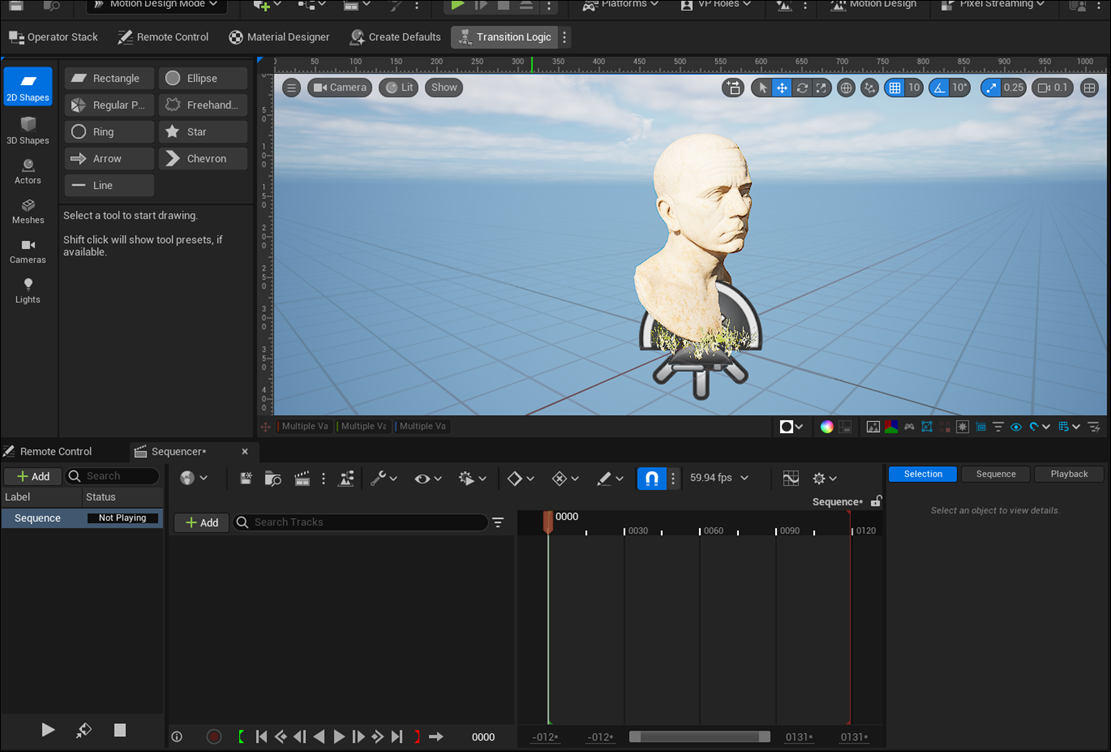Click the sequencer horizontal range scrollbar

pos(699,737)
